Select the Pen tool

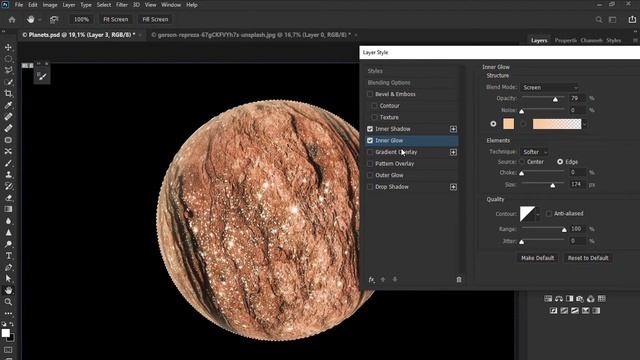pyautogui.click(x=8, y=267)
